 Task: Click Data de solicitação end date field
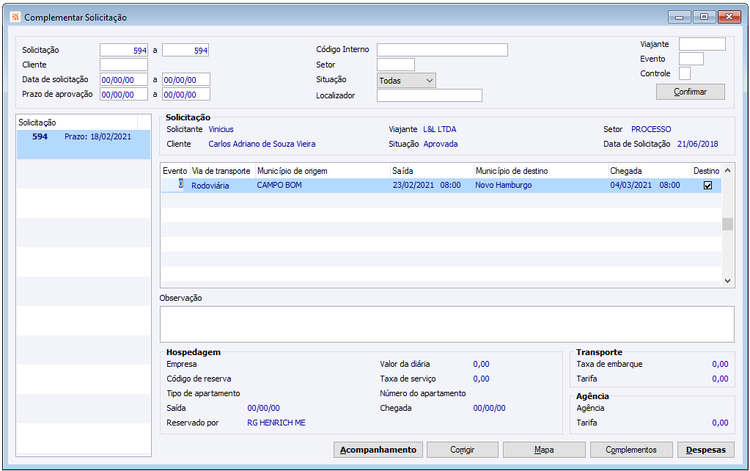[186, 80]
